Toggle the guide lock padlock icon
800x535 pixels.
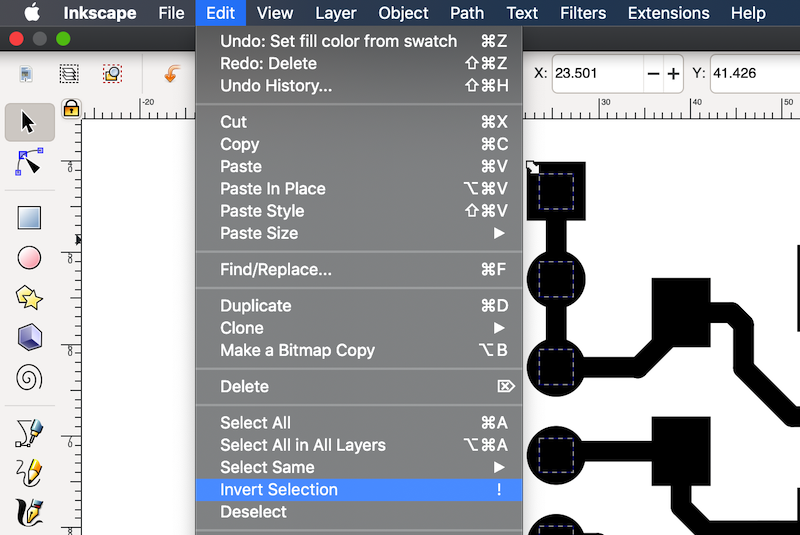[71, 108]
